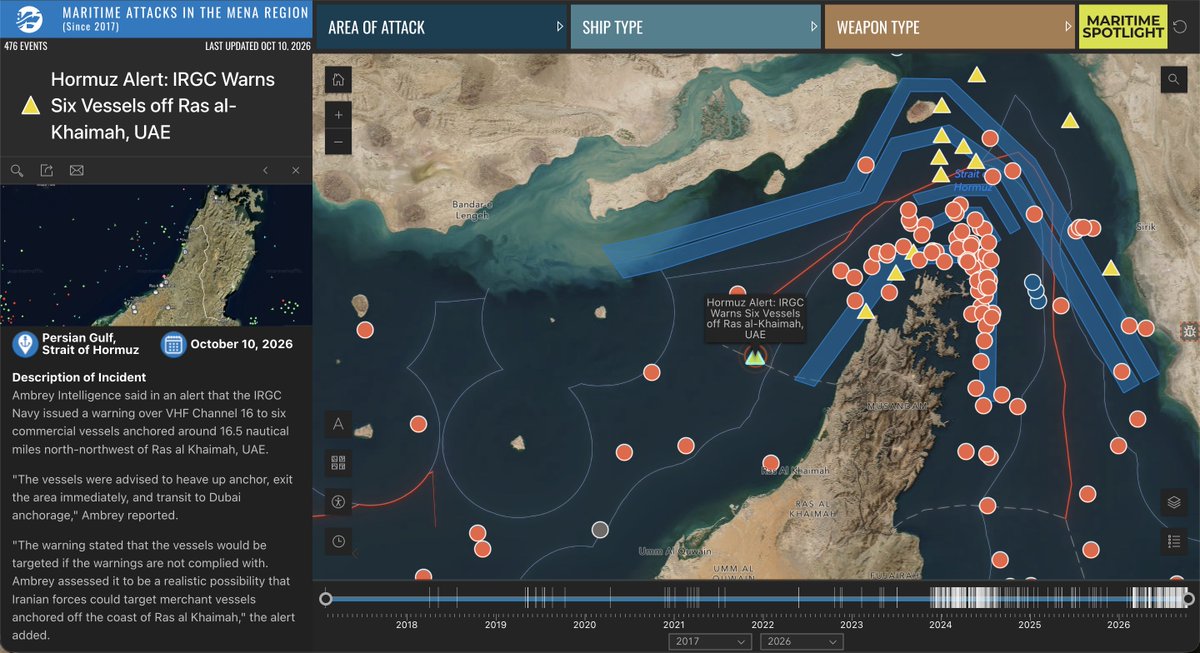Click the 'Description of Incident' heading
The width and height of the screenshot is (1200, 653).
79,377
